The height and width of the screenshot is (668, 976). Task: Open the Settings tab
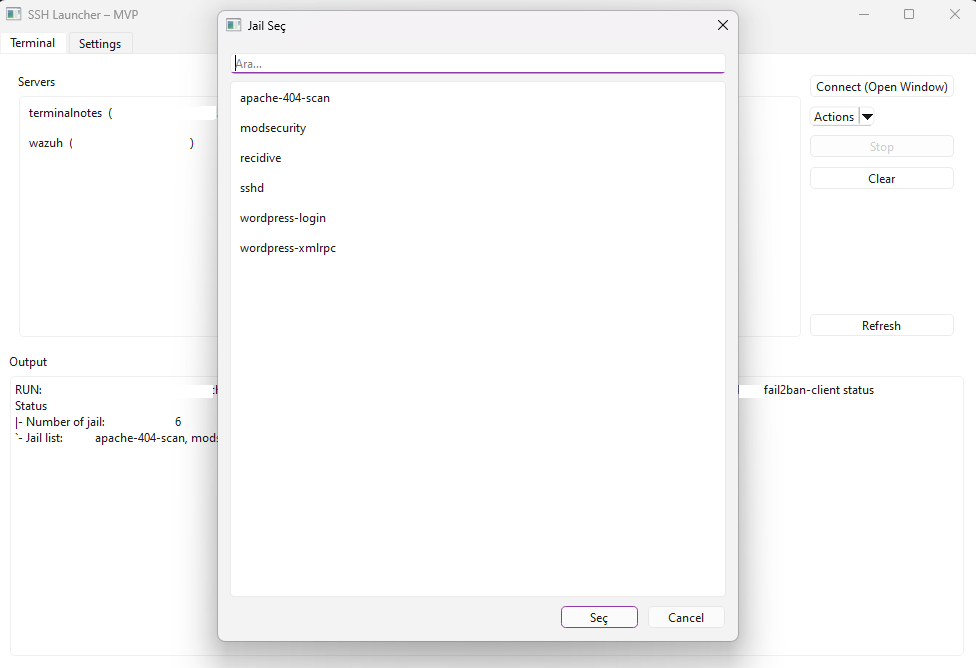(100, 44)
